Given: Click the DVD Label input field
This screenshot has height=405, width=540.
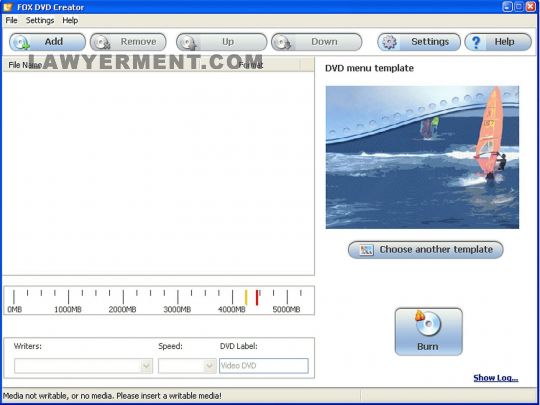Looking at the screenshot, I should (264, 366).
